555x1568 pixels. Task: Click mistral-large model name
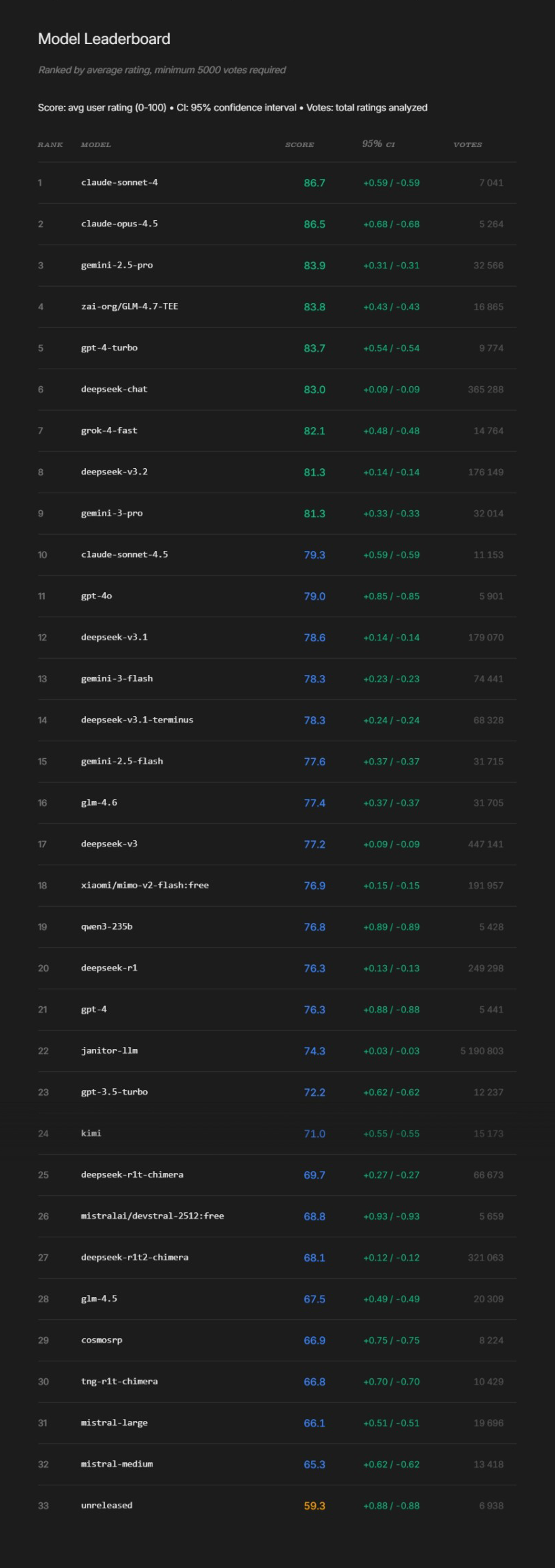point(114,1422)
